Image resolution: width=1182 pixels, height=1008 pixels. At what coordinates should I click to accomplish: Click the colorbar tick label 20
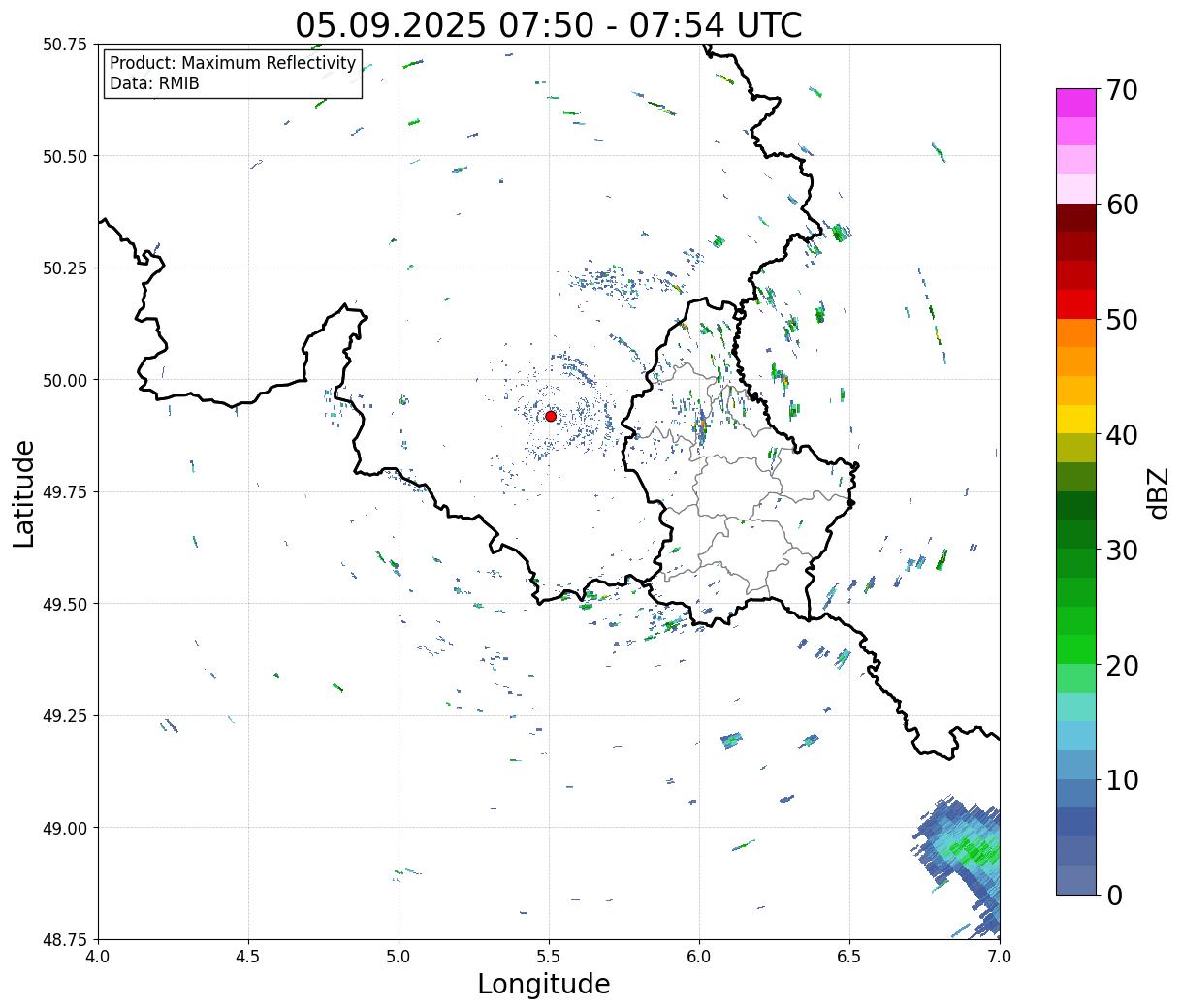tap(1121, 665)
